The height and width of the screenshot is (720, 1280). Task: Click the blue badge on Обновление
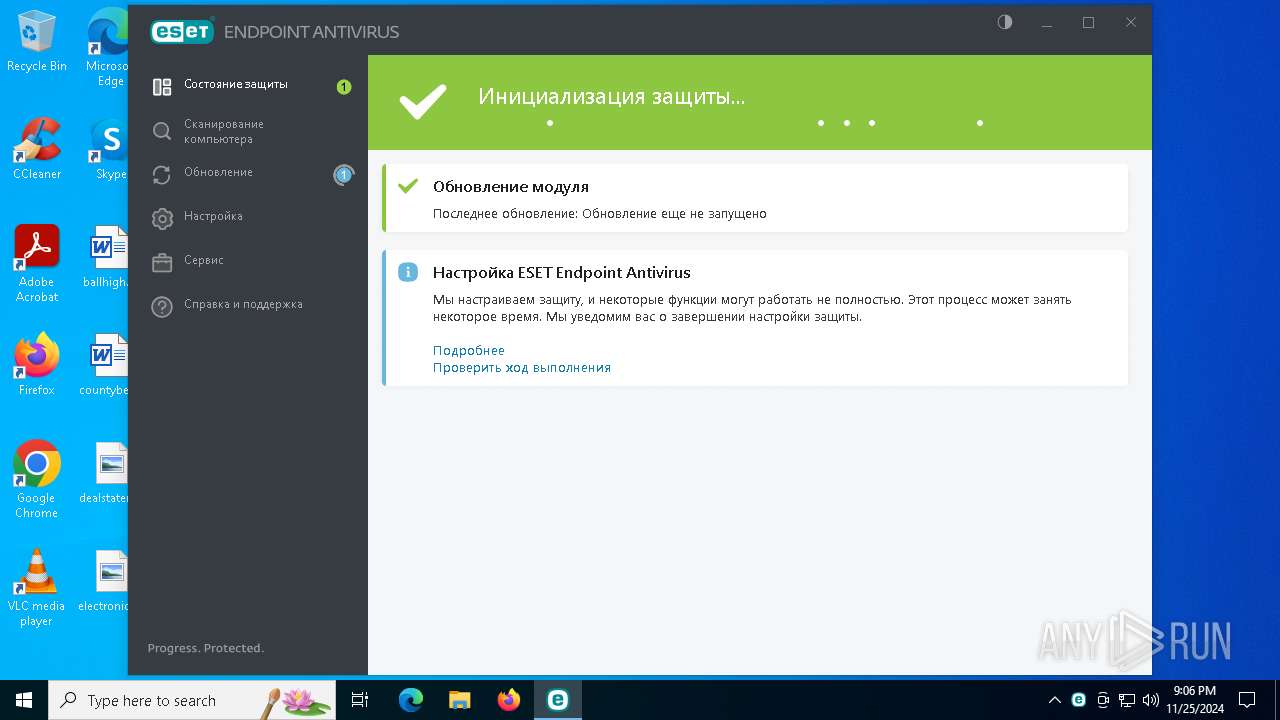tap(344, 175)
